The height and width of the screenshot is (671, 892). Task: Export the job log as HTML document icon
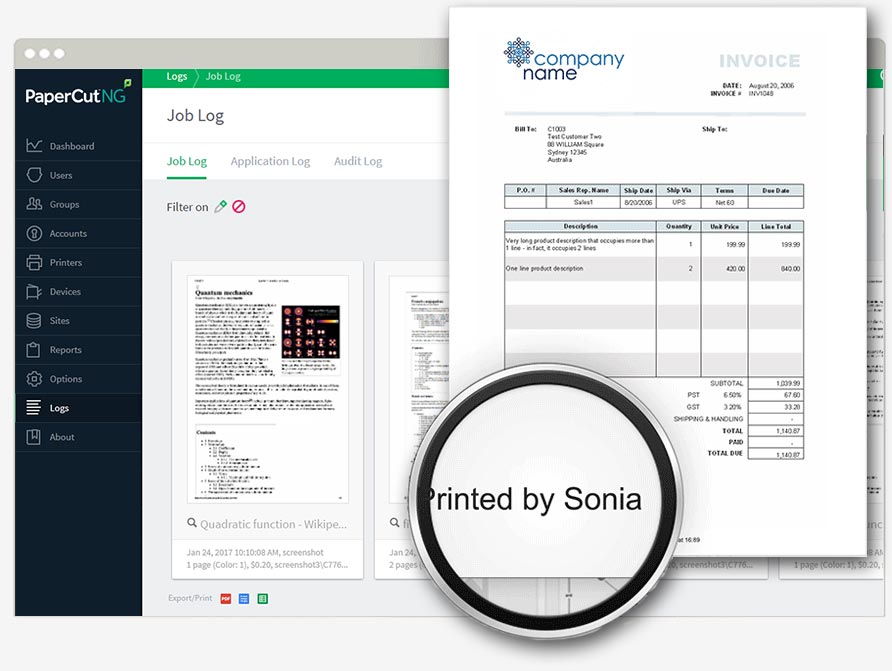[x=244, y=598]
